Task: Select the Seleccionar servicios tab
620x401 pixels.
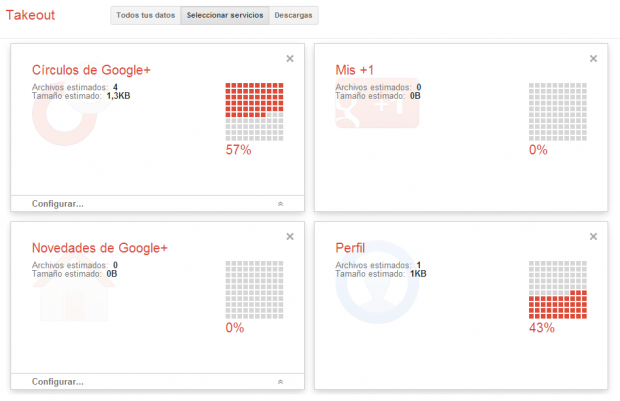Action: tap(225, 15)
